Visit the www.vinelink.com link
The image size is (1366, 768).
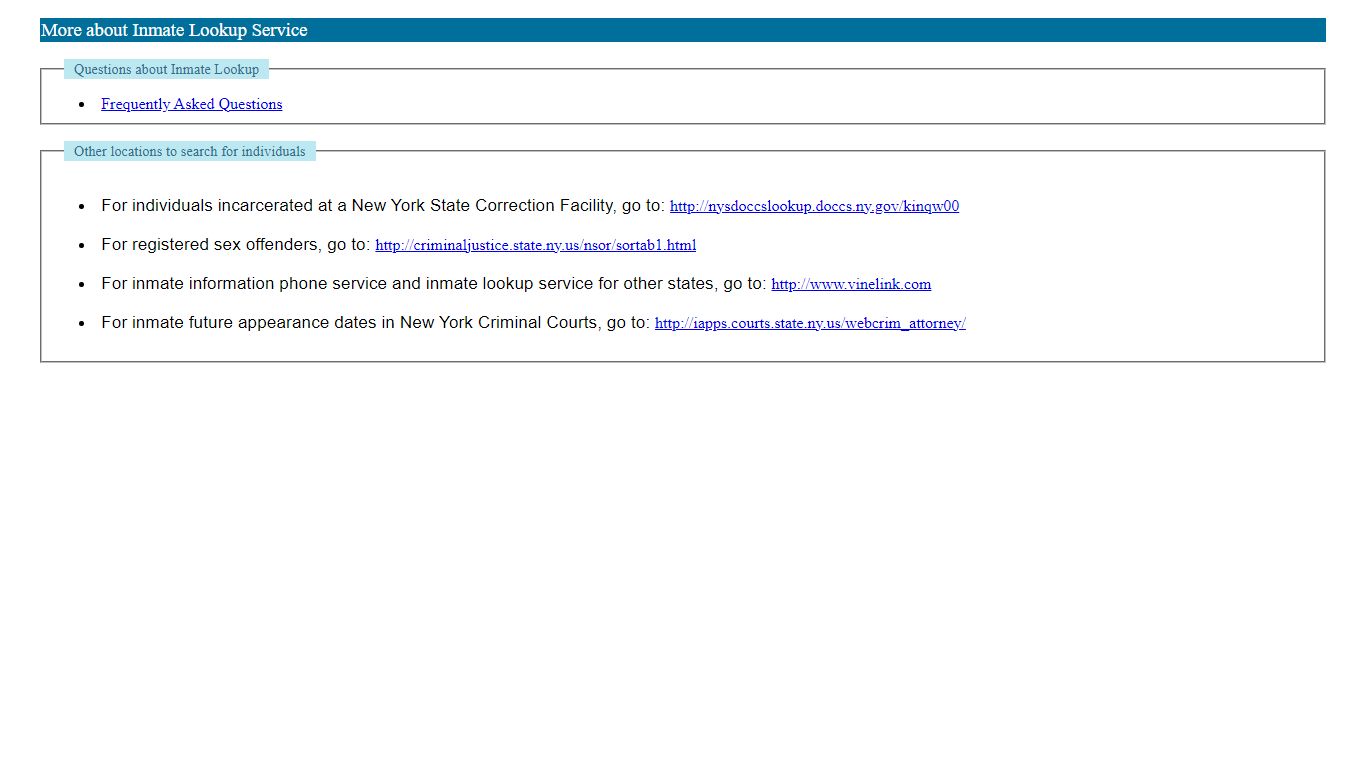click(x=851, y=284)
